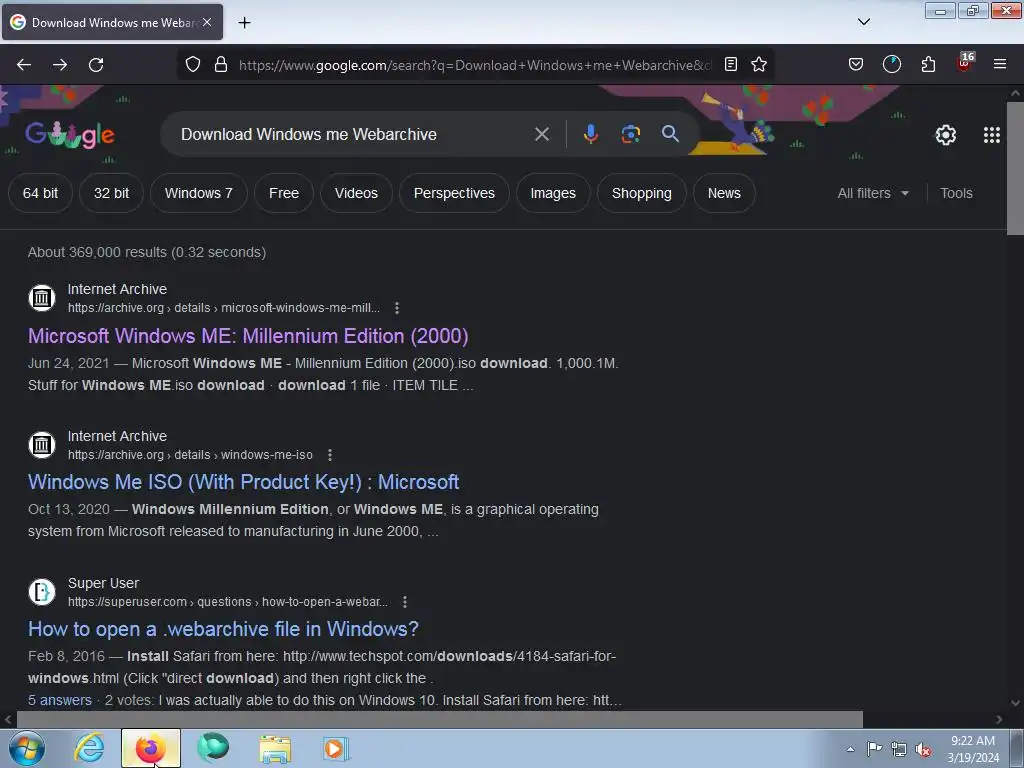The width and height of the screenshot is (1024, 768).
Task: Click the horizontal page scrollbar
Action: coord(440,720)
